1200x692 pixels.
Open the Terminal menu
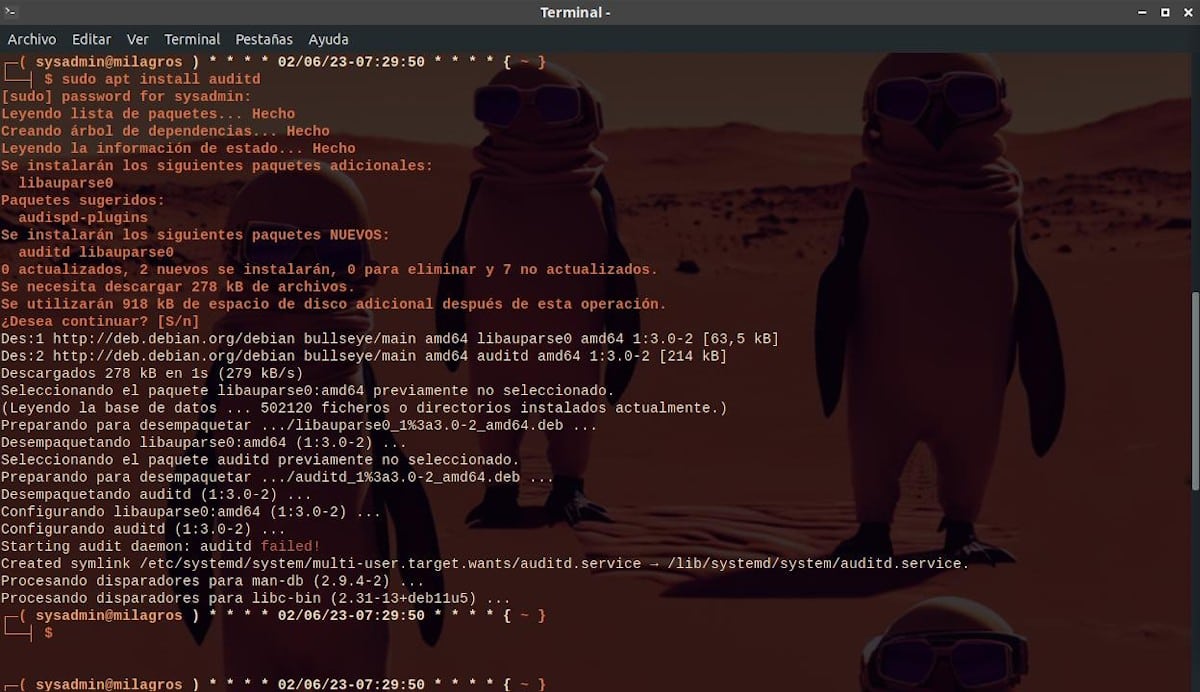click(192, 39)
